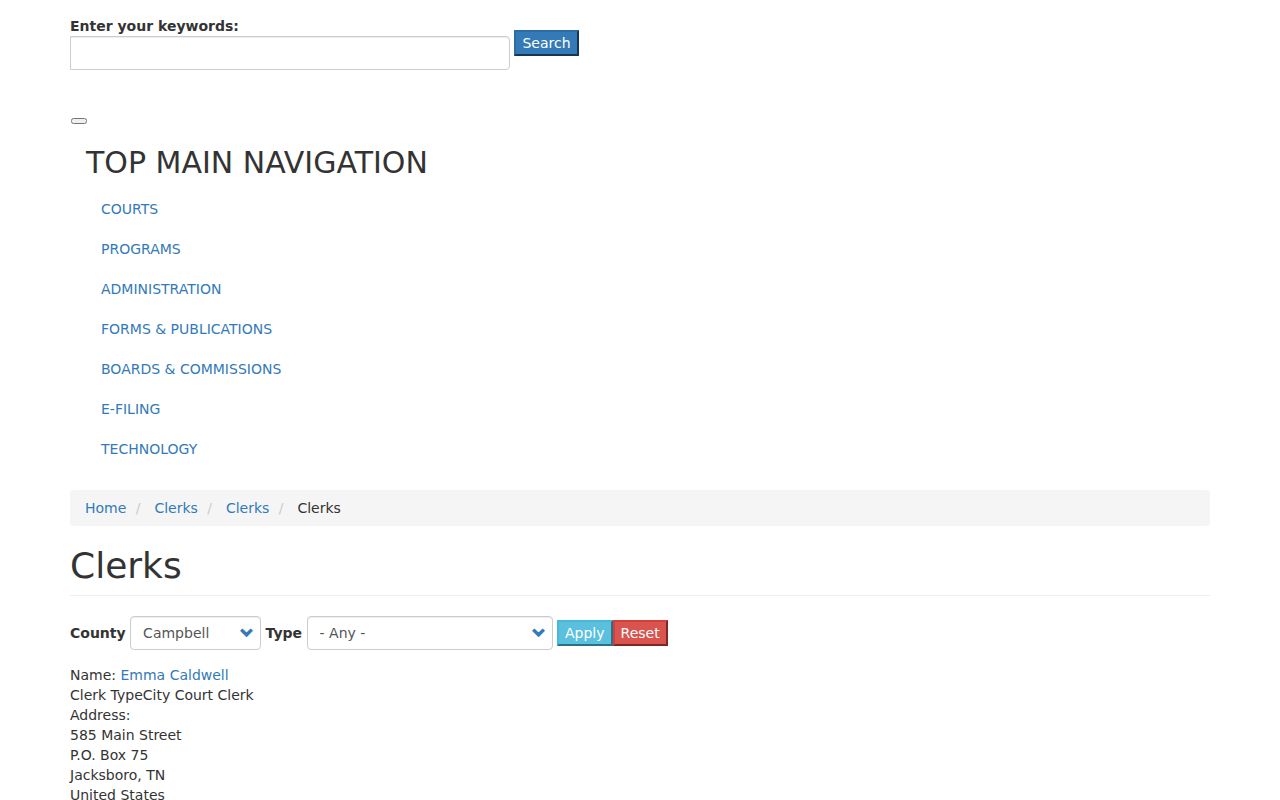Viewport: 1280px width, 800px height.
Task: Open Emma Caldwell clerk profile link
Action: tap(175, 675)
